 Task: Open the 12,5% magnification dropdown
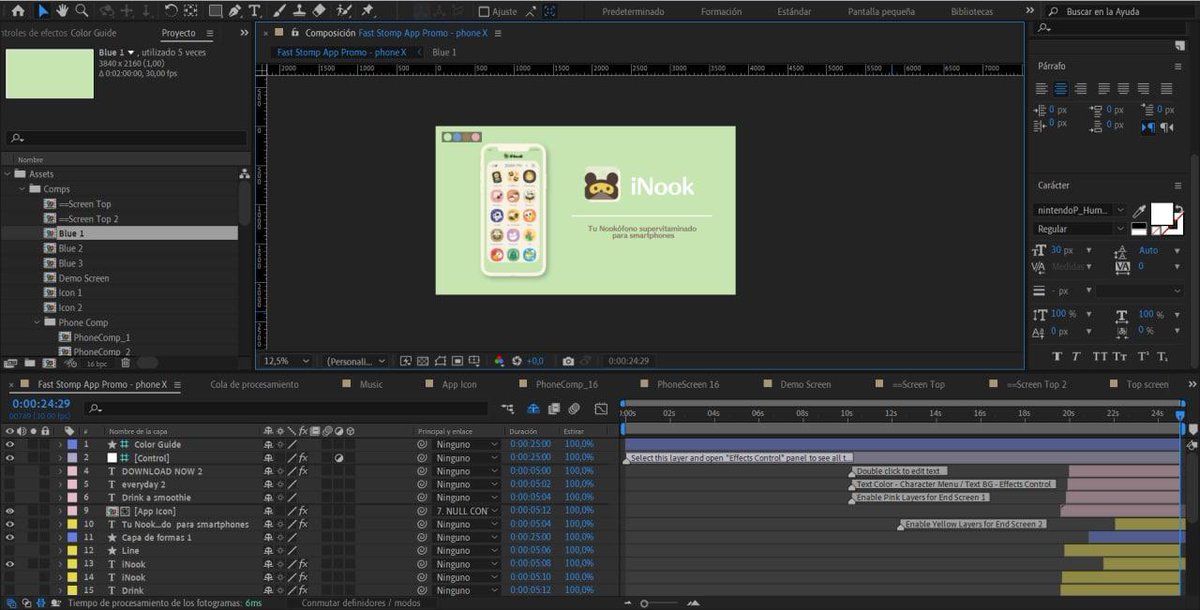coord(285,361)
